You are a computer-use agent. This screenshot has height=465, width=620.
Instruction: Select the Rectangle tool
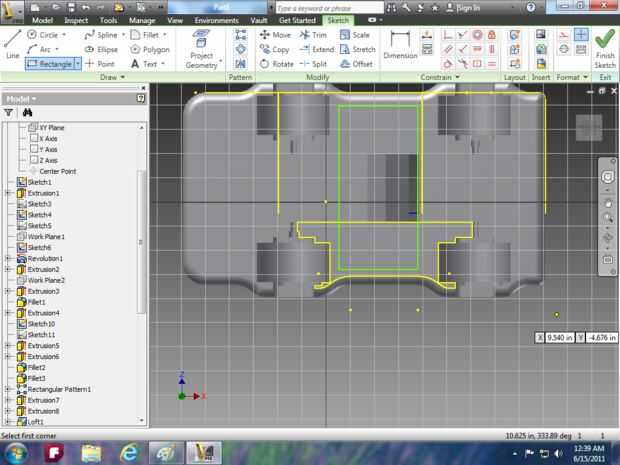50,64
